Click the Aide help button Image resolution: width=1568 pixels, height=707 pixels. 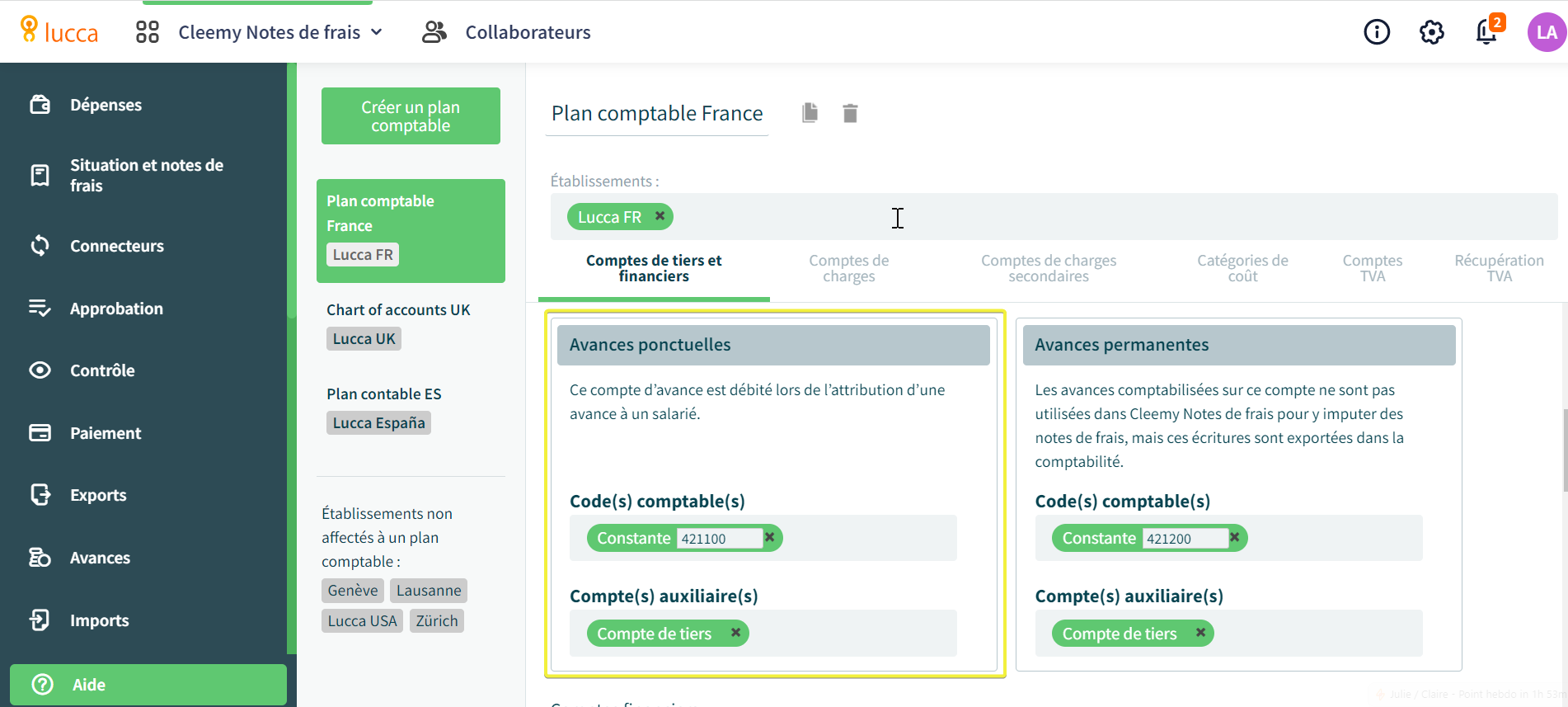point(148,685)
